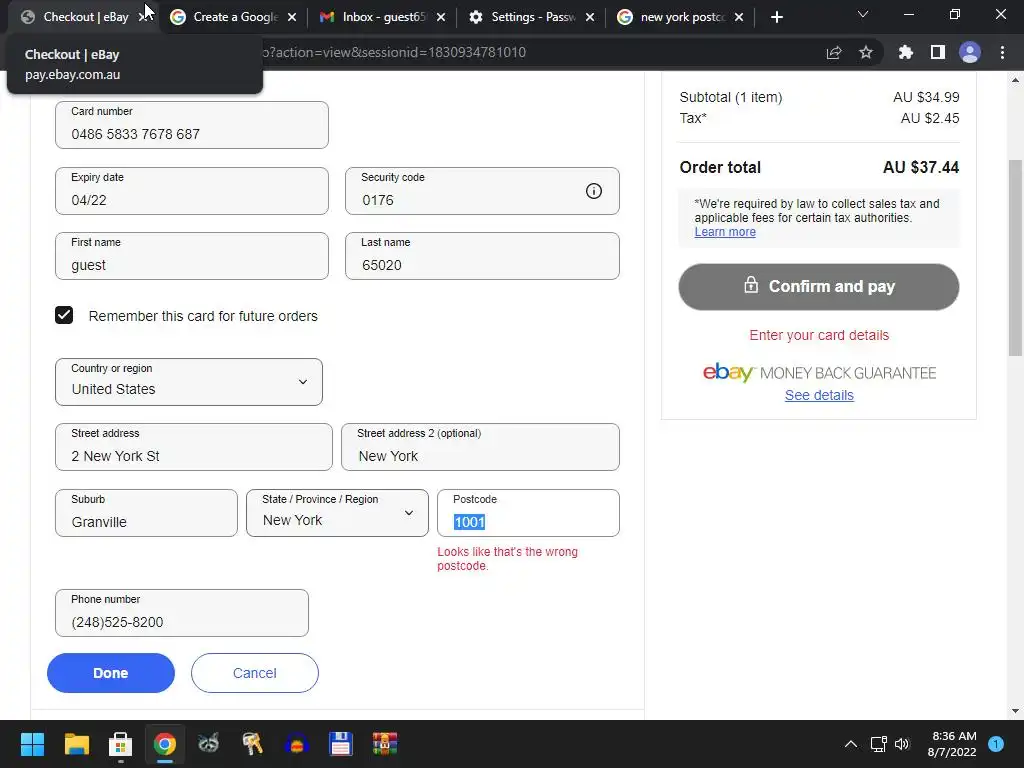The height and width of the screenshot is (768, 1024).
Task: Show hidden system tray icons
Action: pos(850,744)
